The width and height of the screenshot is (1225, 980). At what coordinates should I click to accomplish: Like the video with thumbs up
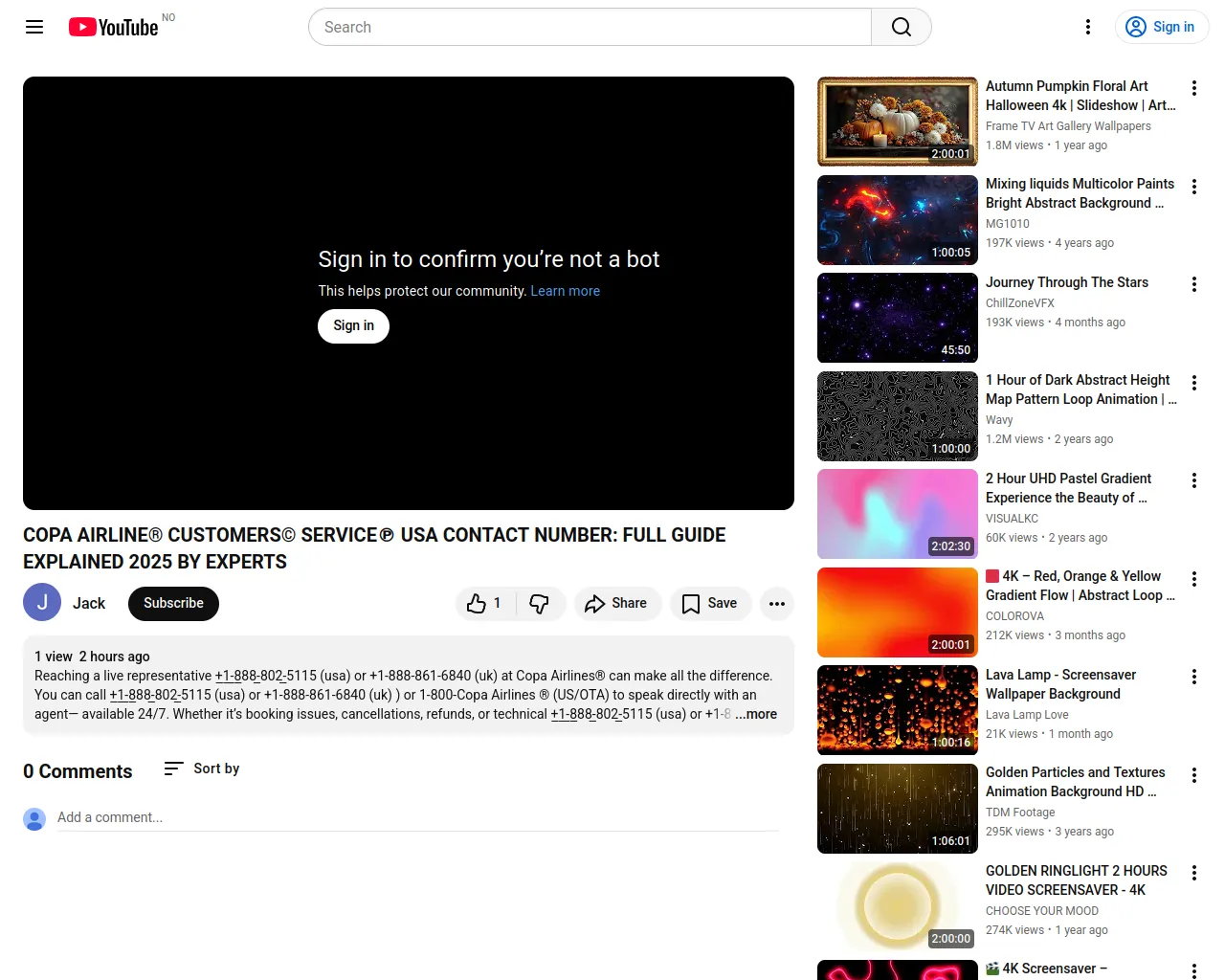point(485,603)
